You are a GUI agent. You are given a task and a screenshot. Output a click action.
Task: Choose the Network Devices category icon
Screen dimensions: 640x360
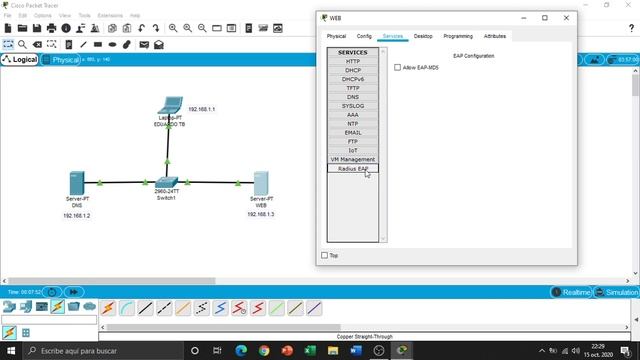9,307
